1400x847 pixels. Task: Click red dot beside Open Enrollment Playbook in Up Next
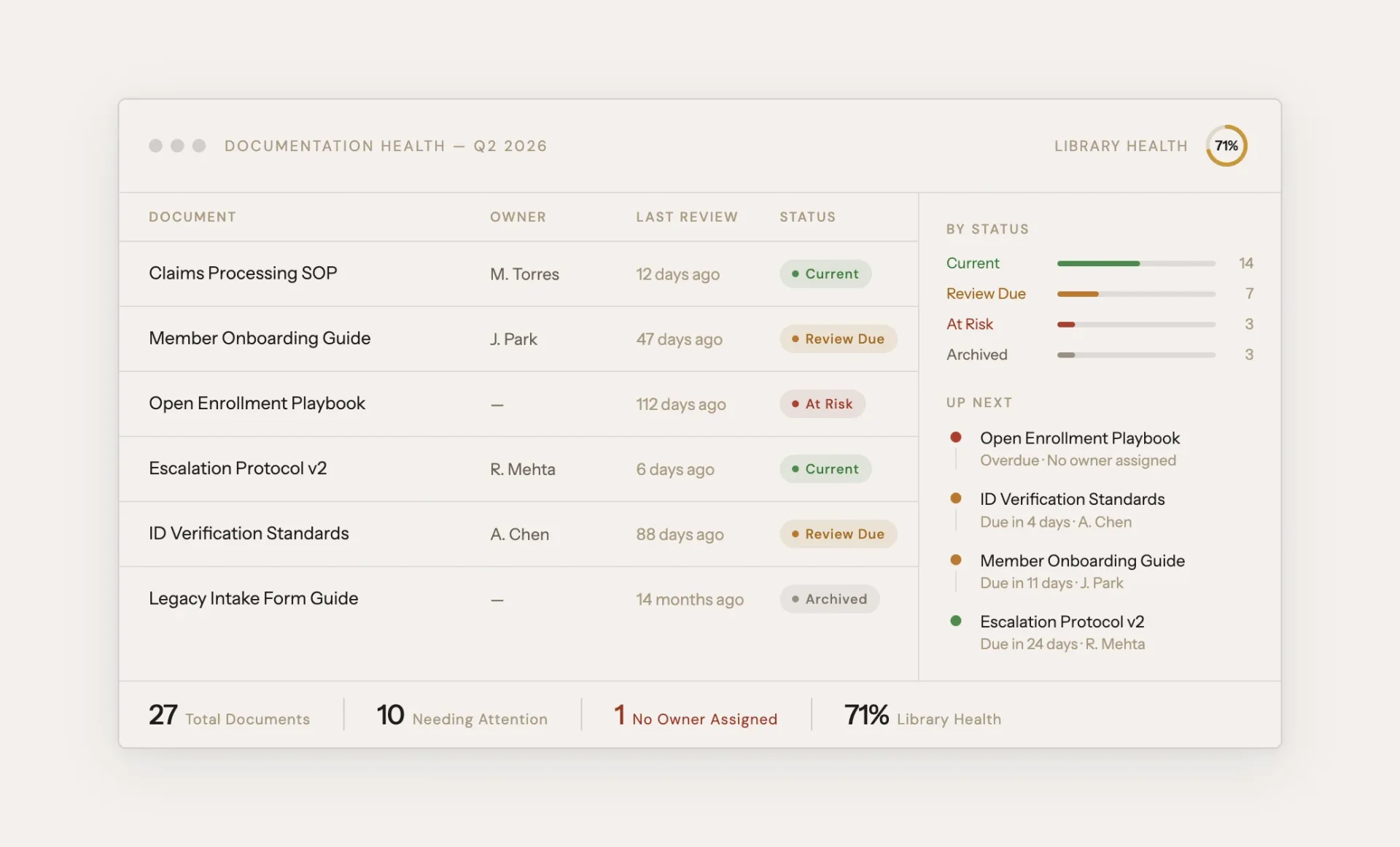955,437
